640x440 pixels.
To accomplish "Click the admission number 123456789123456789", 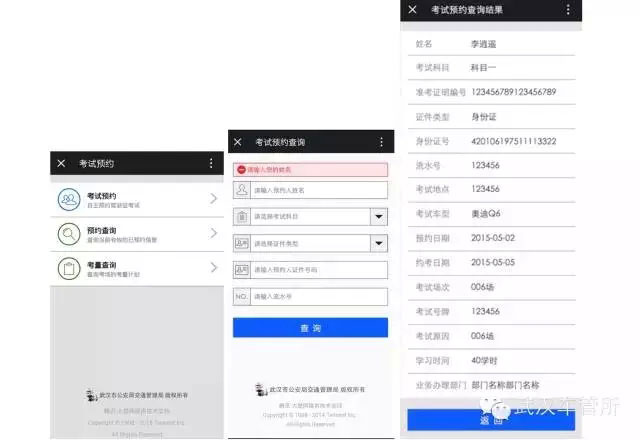I will [514, 92].
